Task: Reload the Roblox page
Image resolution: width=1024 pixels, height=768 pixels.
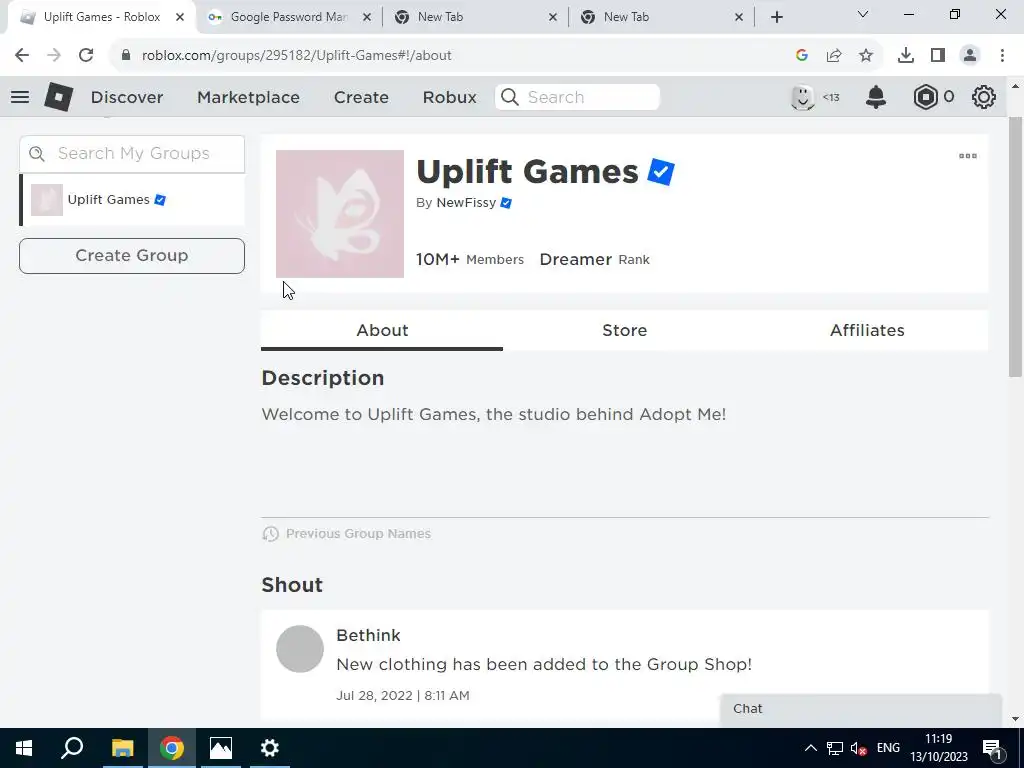Action: click(86, 56)
